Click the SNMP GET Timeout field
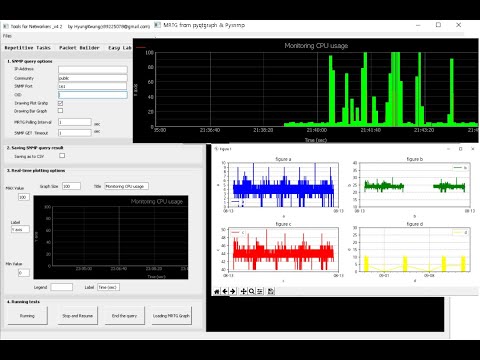 (x=75, y=133)
